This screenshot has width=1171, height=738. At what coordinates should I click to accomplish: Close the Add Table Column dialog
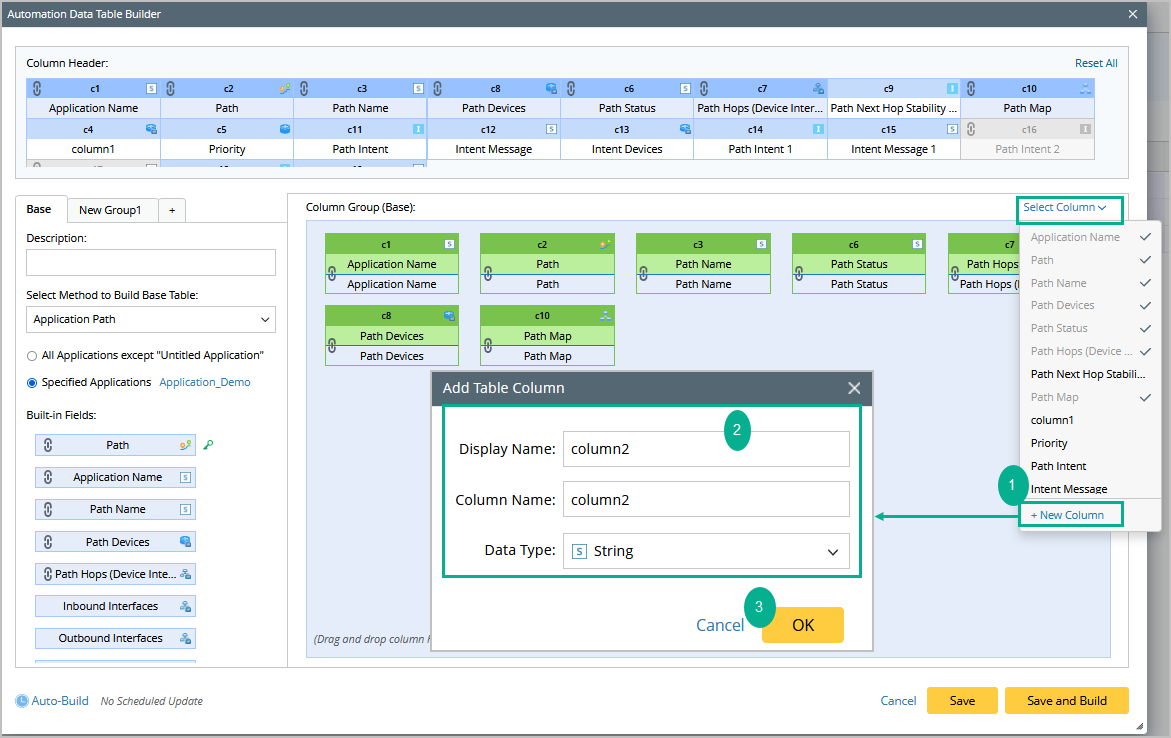(854, 388)
